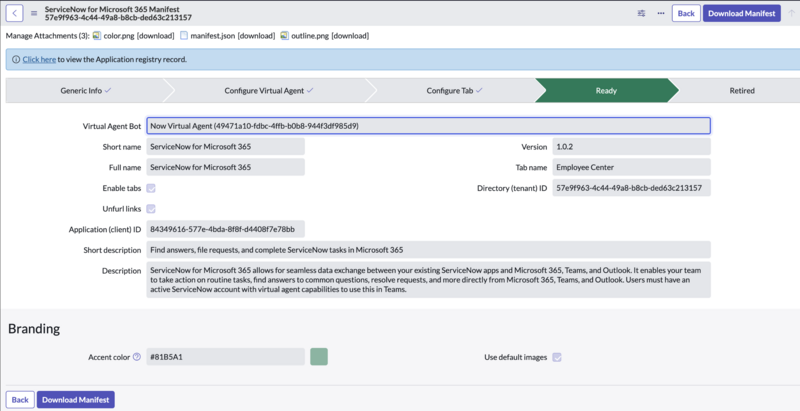Click the Directory (tenant) ID field
Screen dimensions: 800x411
point(631,188)
